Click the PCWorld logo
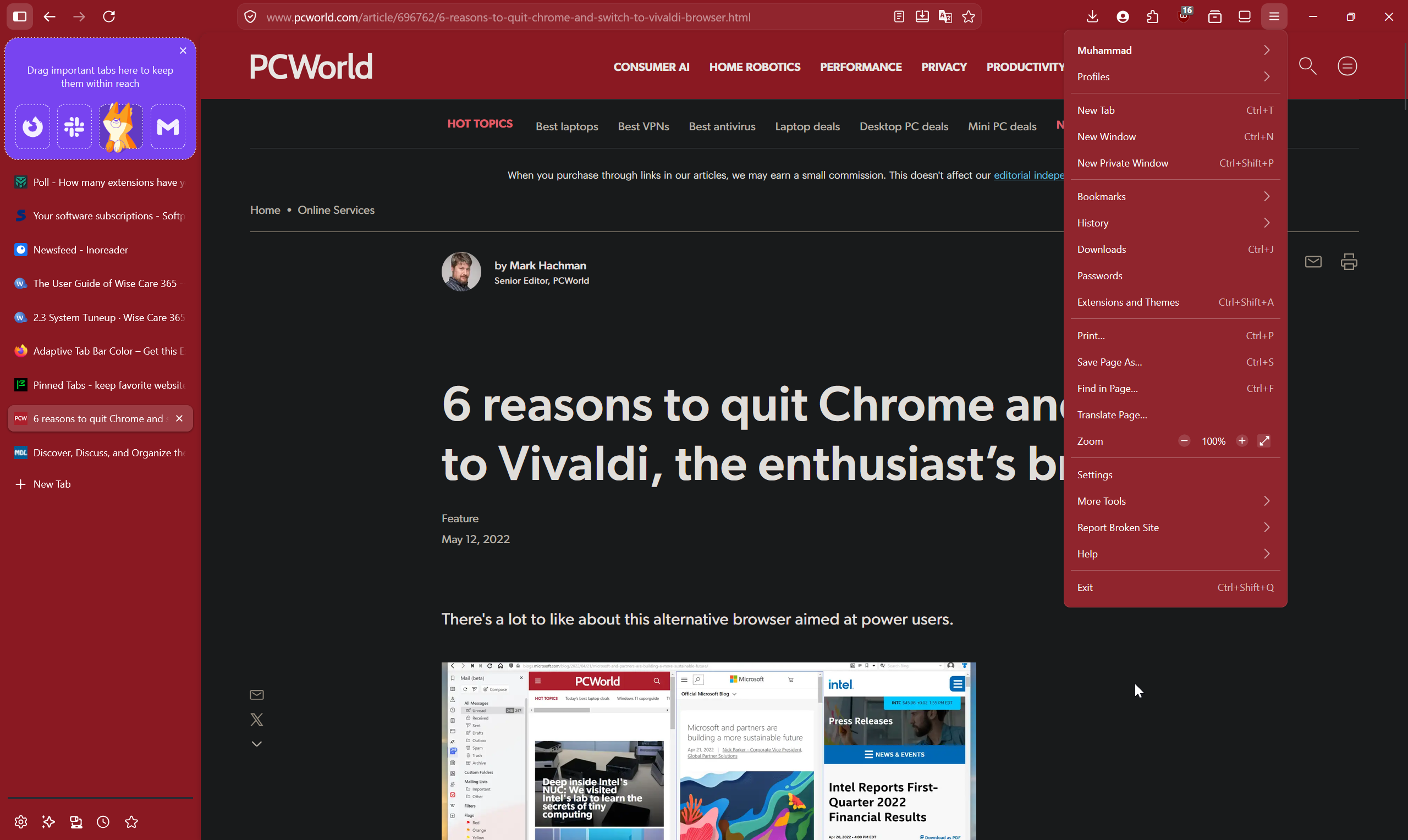The image size is (1408, 840). [x=311, y=66]
